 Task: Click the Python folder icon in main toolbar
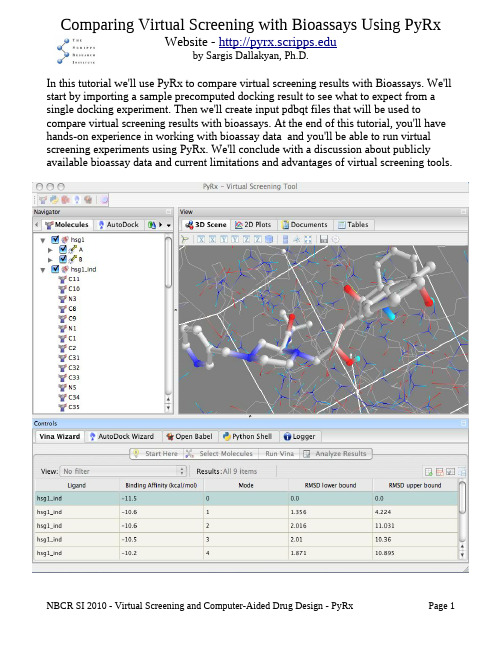coord(54,200)
